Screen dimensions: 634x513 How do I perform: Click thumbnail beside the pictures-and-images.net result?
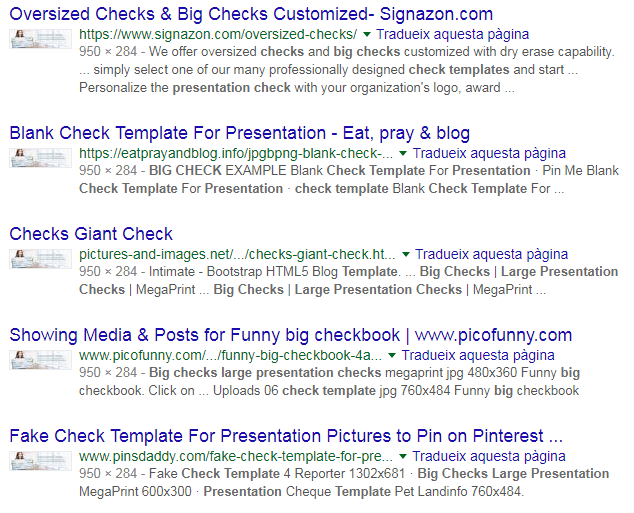[x=40, y=259]
